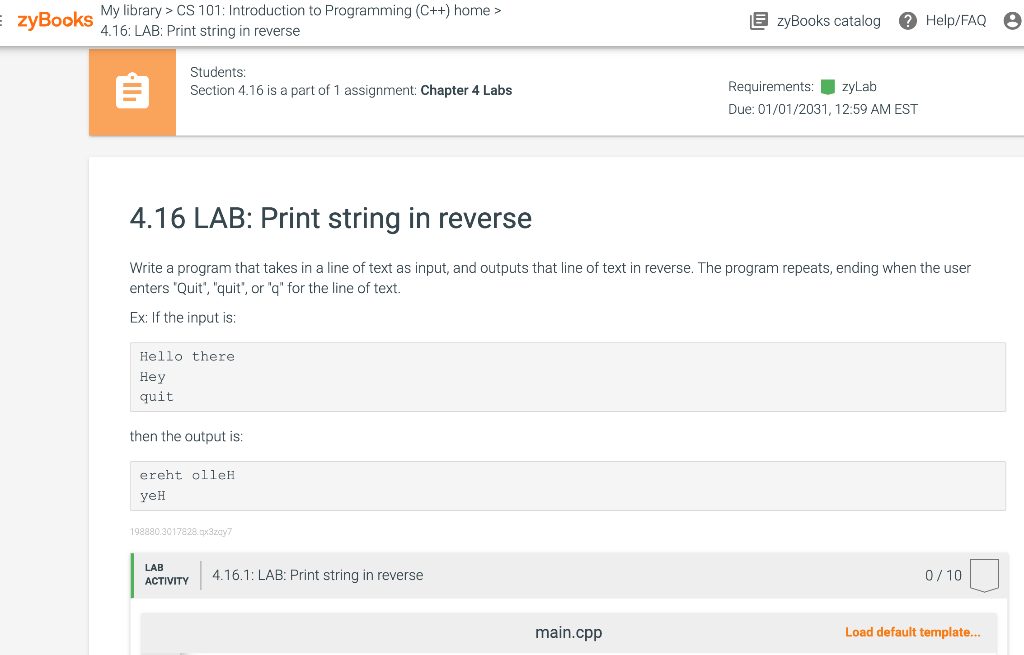Image resolution: width=1024 pixels, height=655 pixels.
Task: Click the example input code box
Action: (x=568, y=377)
